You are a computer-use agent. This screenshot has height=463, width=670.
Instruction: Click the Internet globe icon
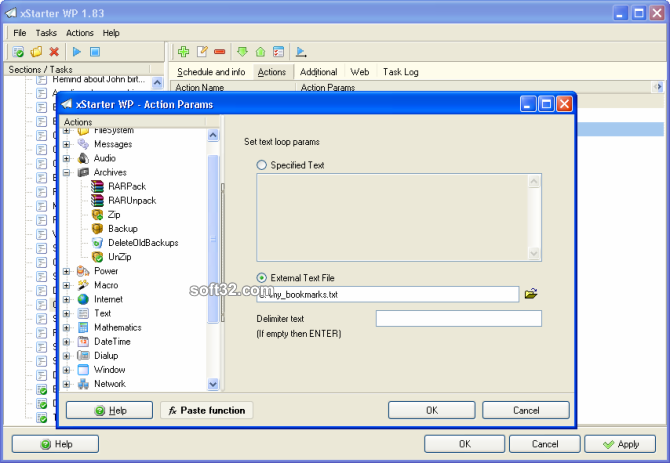(83, 299)
